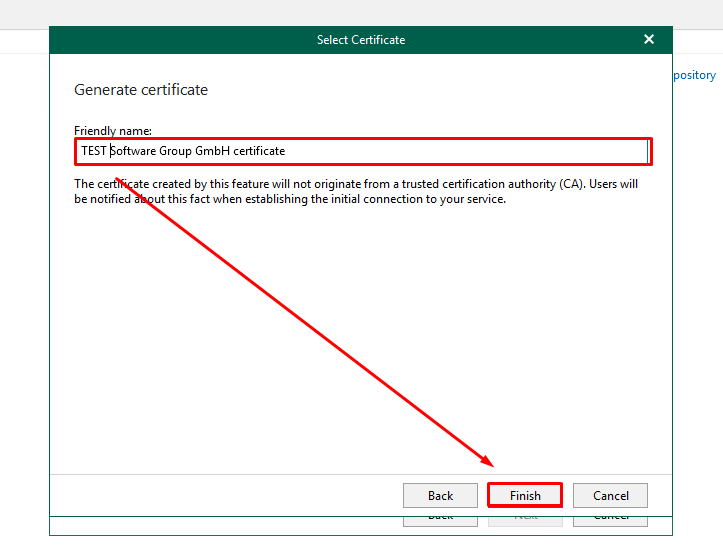Focus the Friendly name input field
723x558 pixels.
[363, 151]
